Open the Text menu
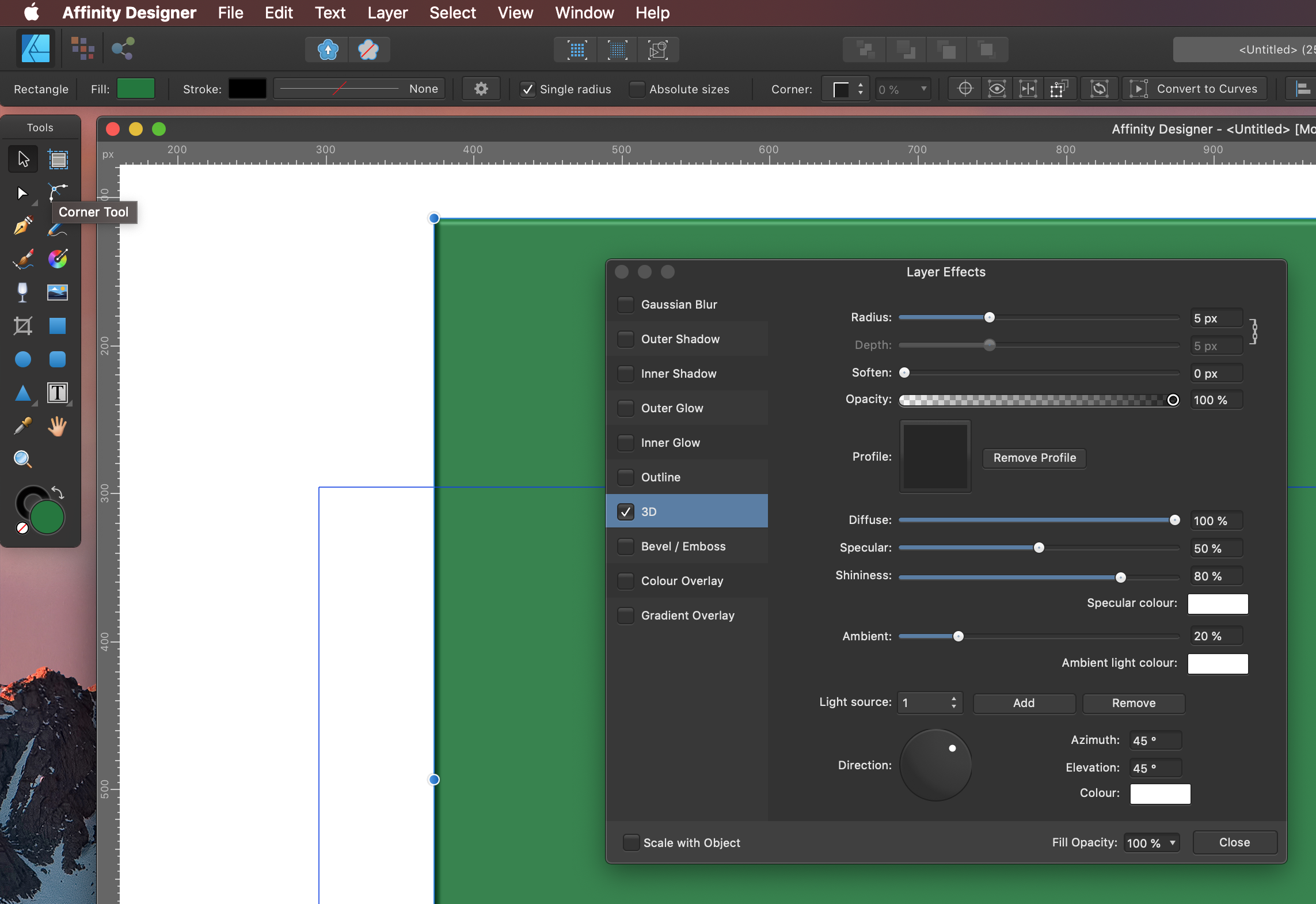Screen dimensions: 1316x904 (330, 13)
